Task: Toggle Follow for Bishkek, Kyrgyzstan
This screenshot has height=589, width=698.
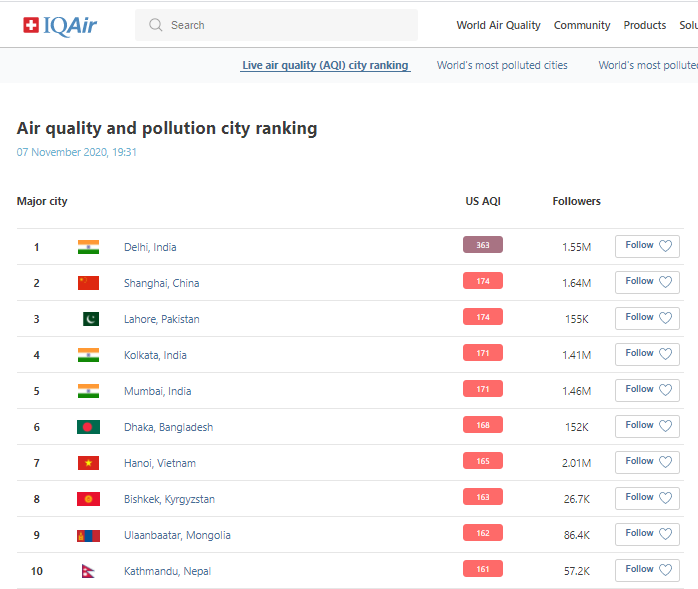Action: [x=647, y=498]
